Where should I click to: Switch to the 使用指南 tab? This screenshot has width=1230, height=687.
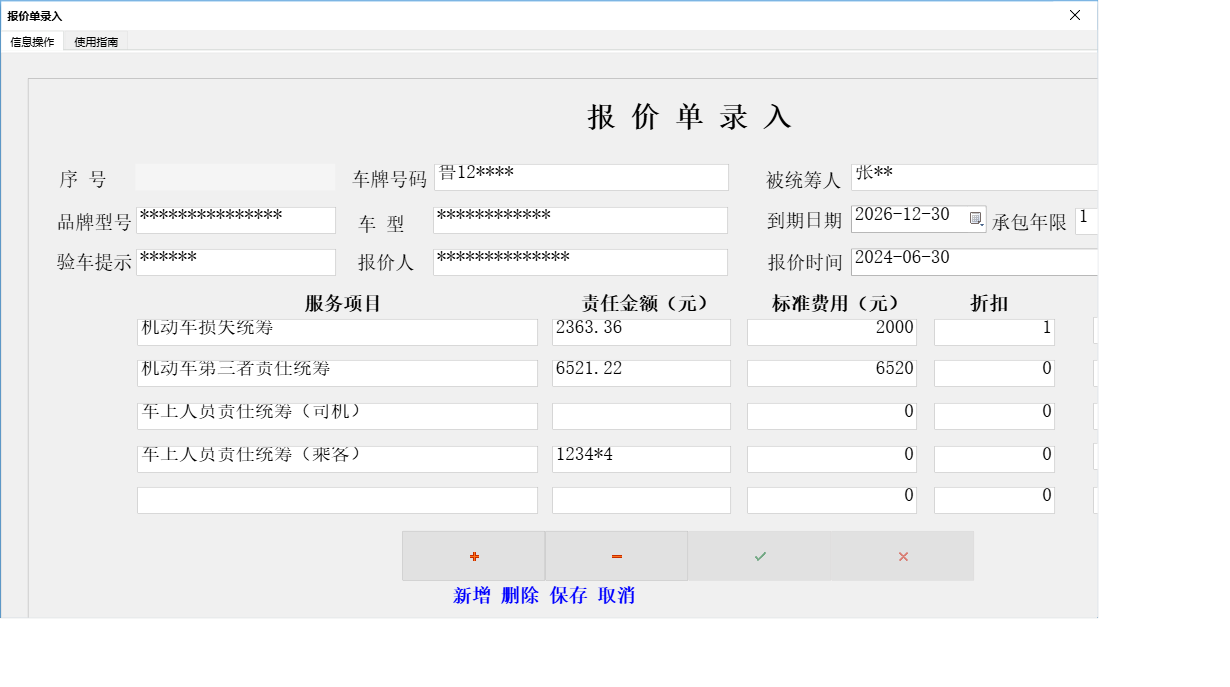(95, 42)
